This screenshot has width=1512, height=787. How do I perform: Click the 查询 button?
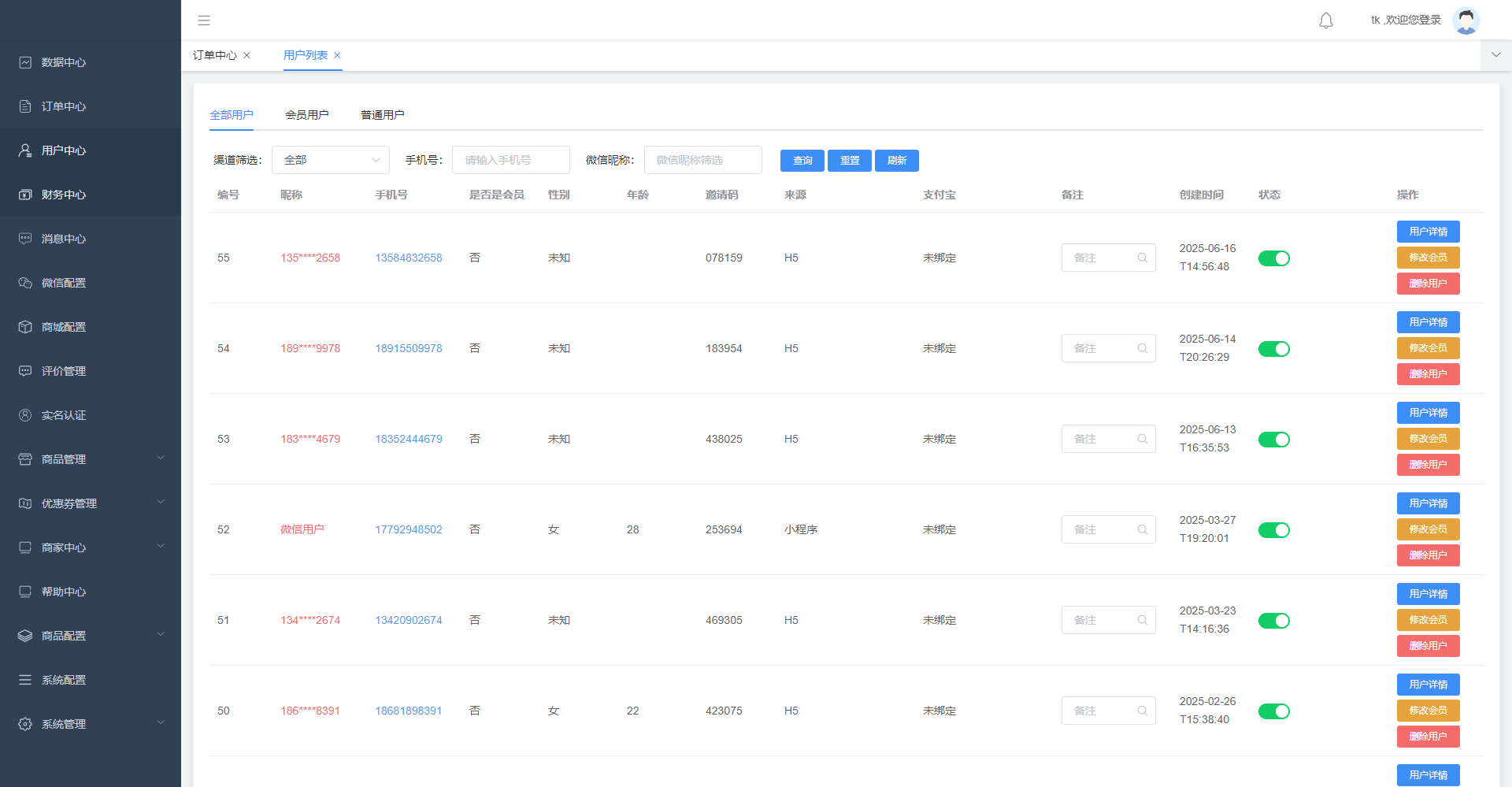coord(802,161)
